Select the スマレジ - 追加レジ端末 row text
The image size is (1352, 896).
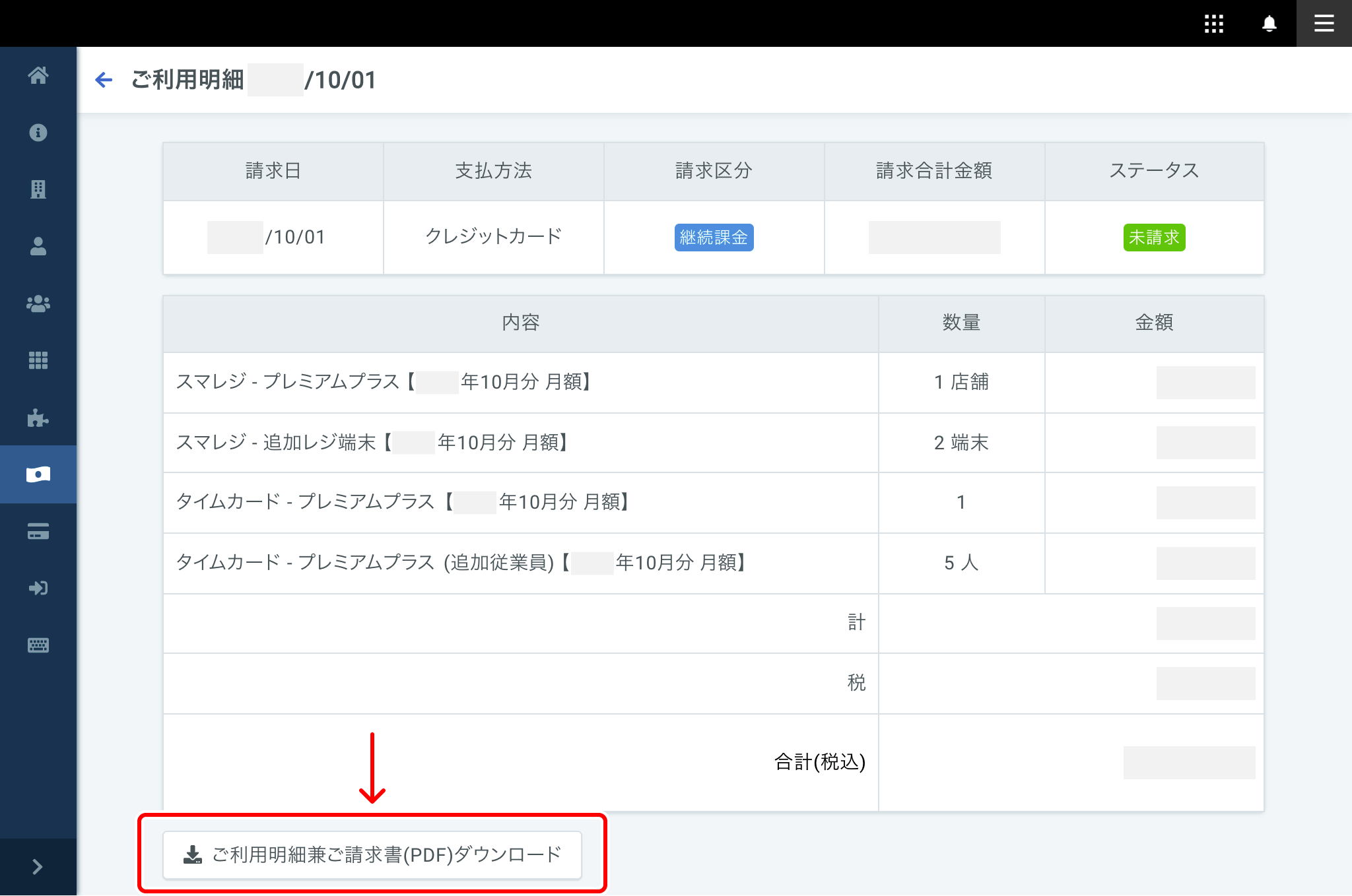tap(372, 443)
